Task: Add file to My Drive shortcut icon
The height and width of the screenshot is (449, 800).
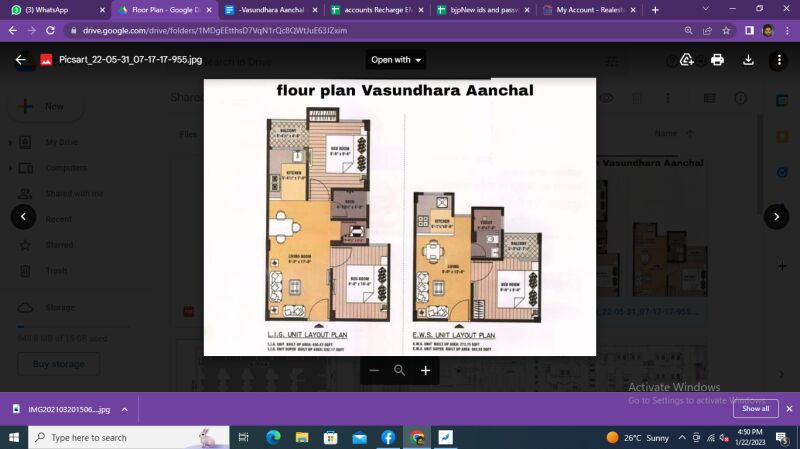Action: click(x=686, y=60)
